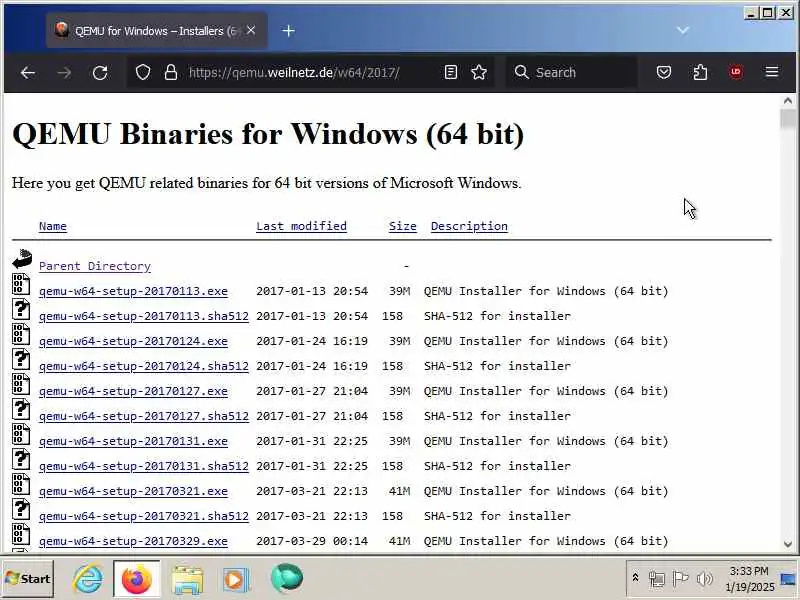Open network tray icon
The image size is (800, 600).
pos(657,579)
